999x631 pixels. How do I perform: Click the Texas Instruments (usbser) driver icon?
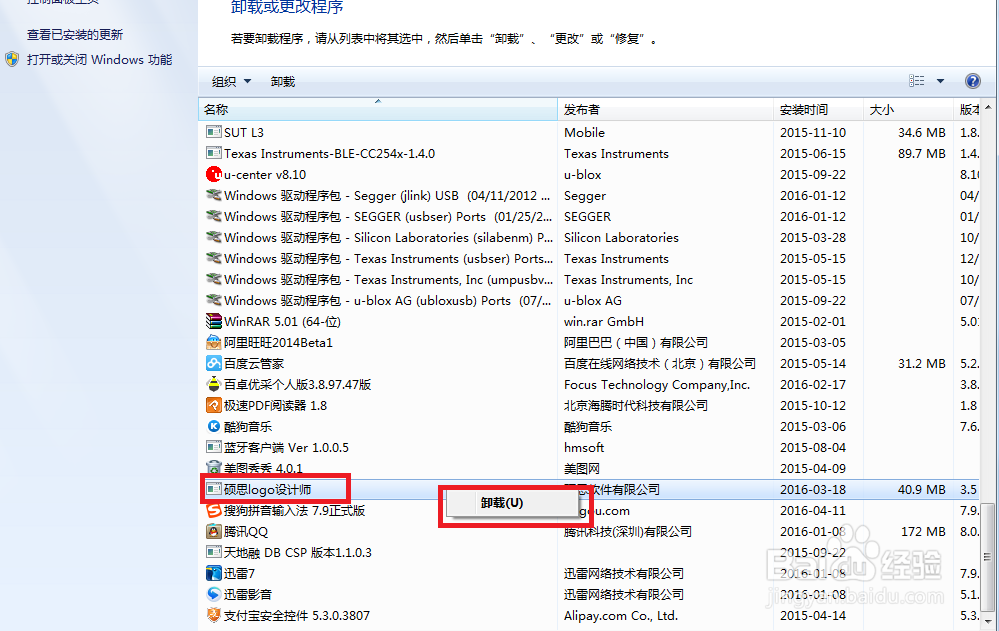(213, 258)
